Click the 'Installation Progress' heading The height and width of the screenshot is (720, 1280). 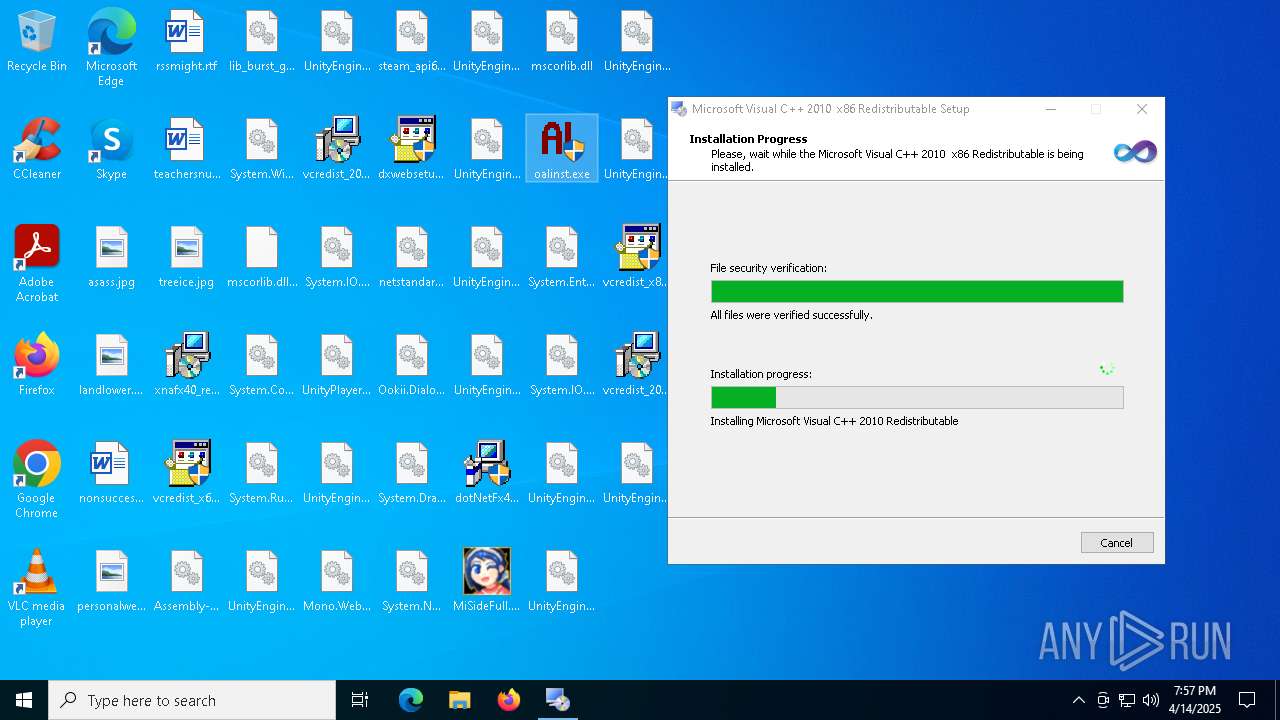pos(748,139)
